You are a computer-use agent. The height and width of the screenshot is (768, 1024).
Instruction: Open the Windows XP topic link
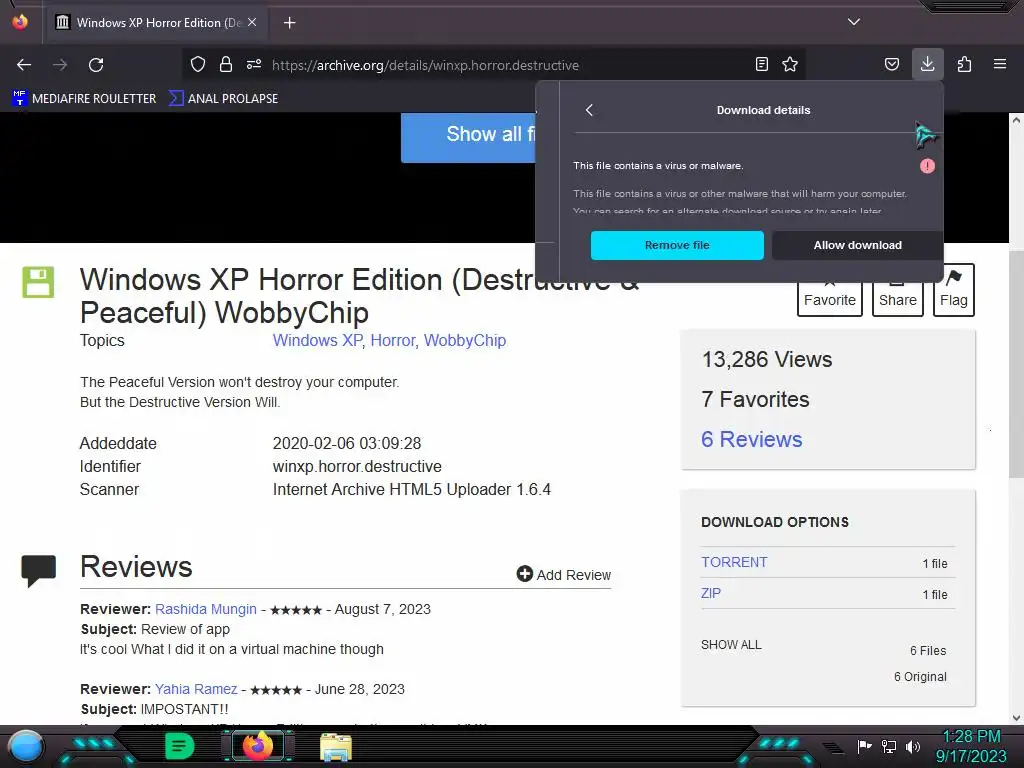(317, 340)
